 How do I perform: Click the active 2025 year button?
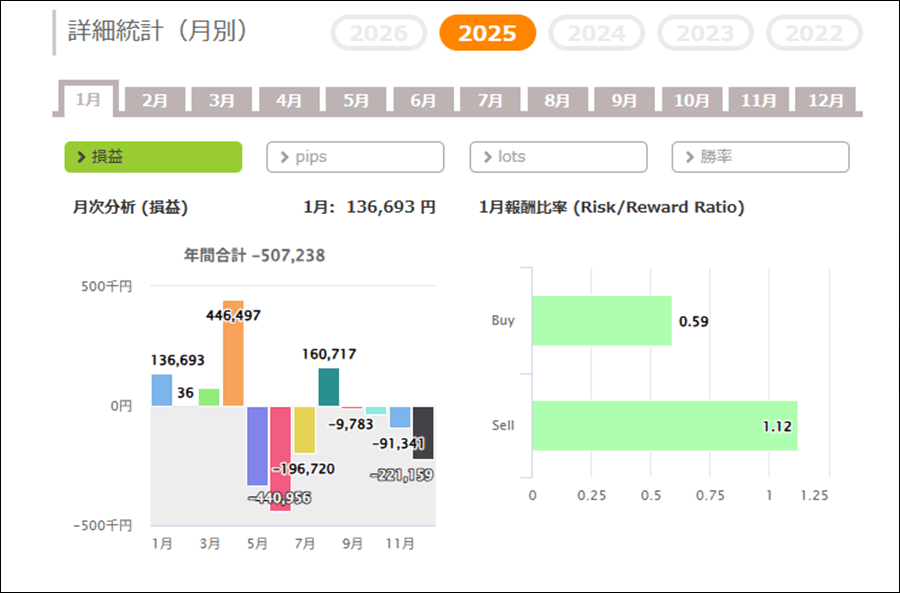pyautogui.click(x=487, y=33)
